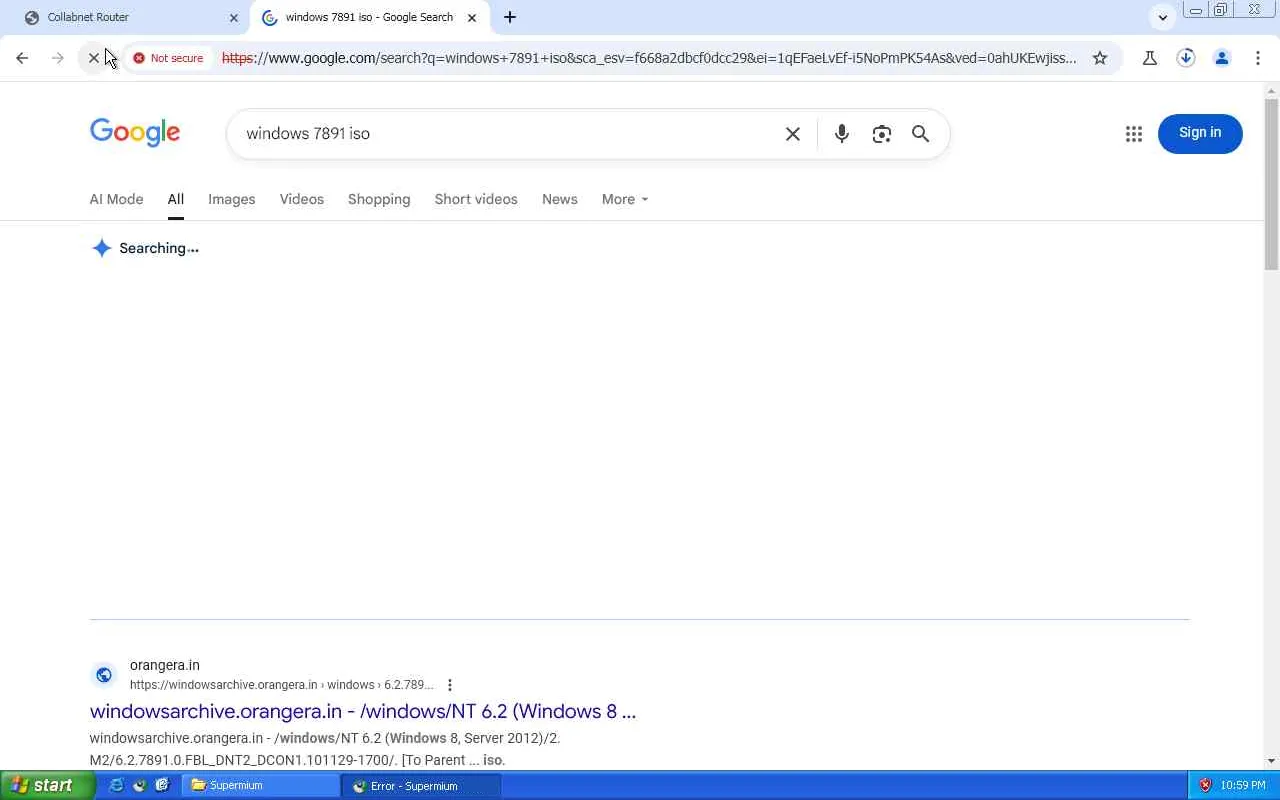
Task: Select the address bar URL
Action: pyautogui.click(x=648, y=58)
